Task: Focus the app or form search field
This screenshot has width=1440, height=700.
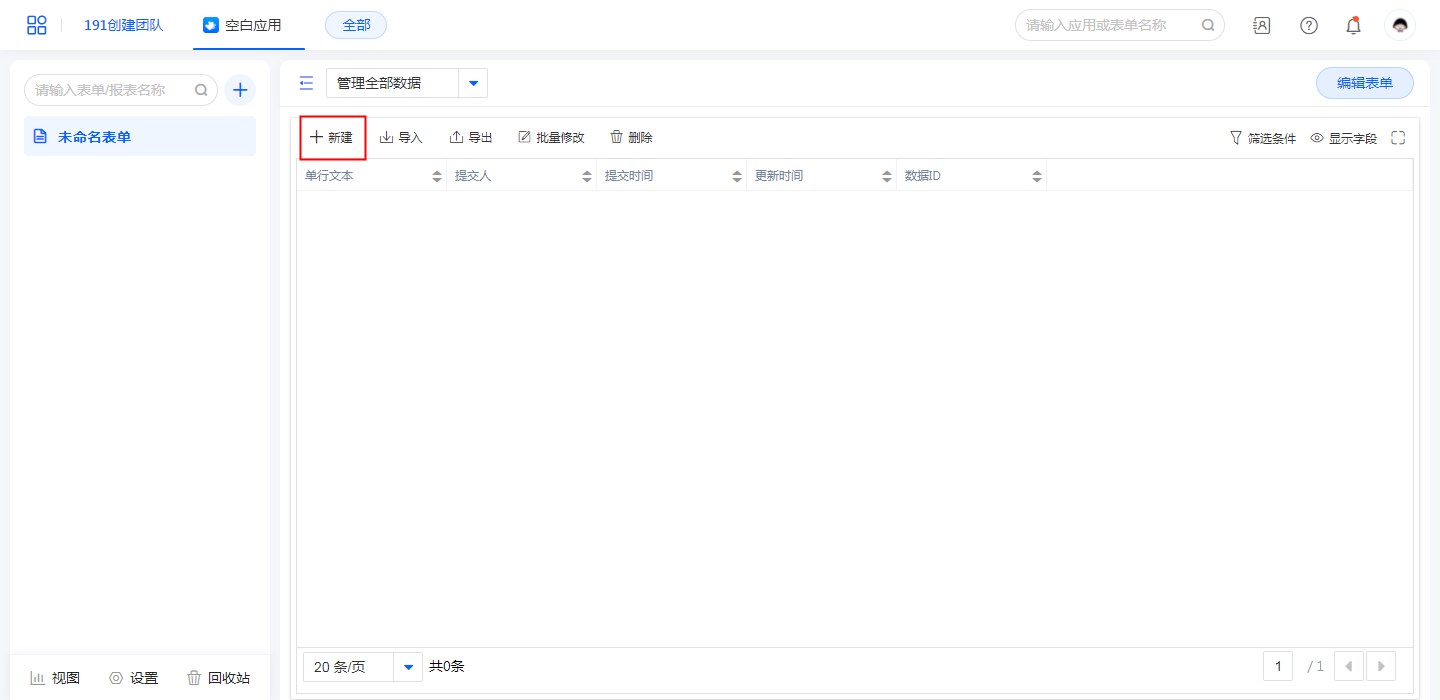Action: (x=1110, y=25)
